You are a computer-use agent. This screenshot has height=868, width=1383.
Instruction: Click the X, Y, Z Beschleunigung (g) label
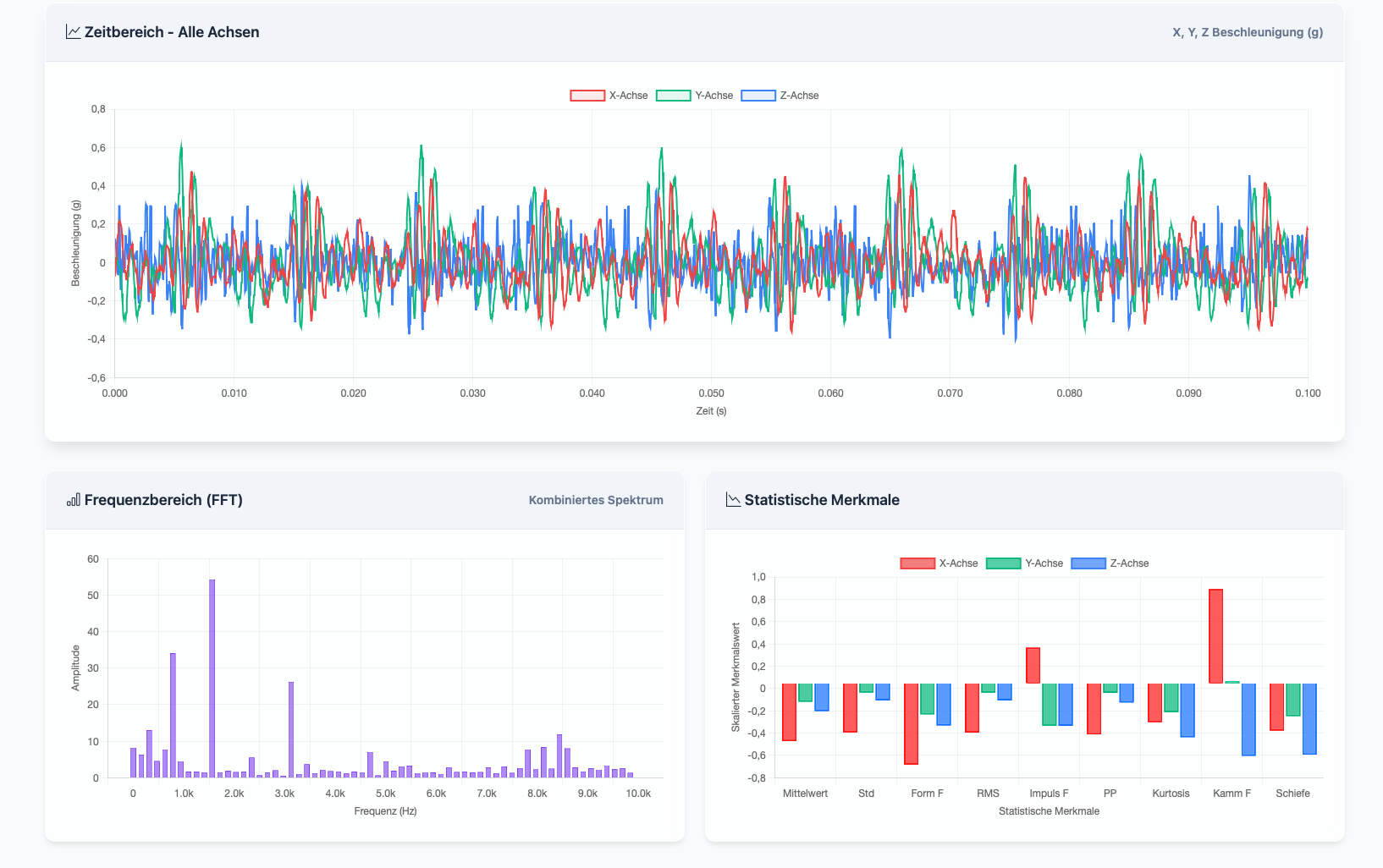click(x=1247, y=32)
